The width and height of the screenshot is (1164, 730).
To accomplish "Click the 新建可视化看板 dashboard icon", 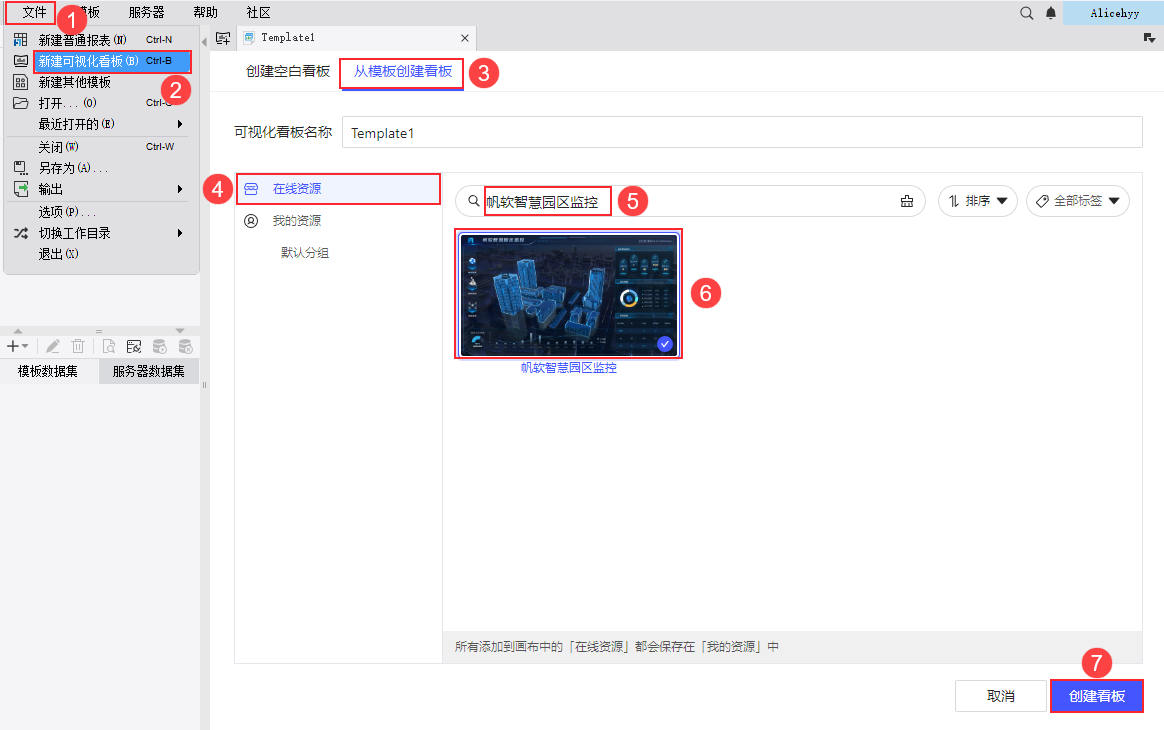I will [21, 61].
